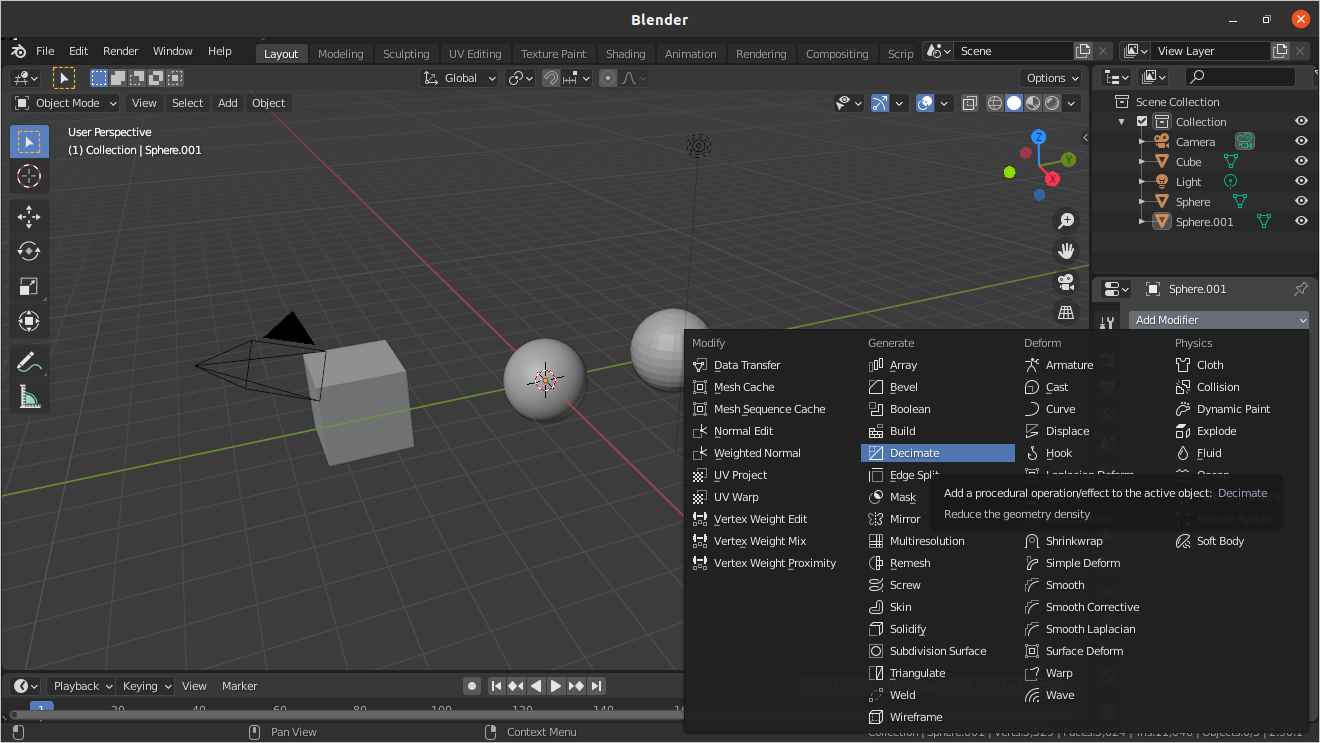This screenshot has width=1320, height=743.
Task: Switch orthographic/perspective grid icon
Action: tap(1066, 313)
